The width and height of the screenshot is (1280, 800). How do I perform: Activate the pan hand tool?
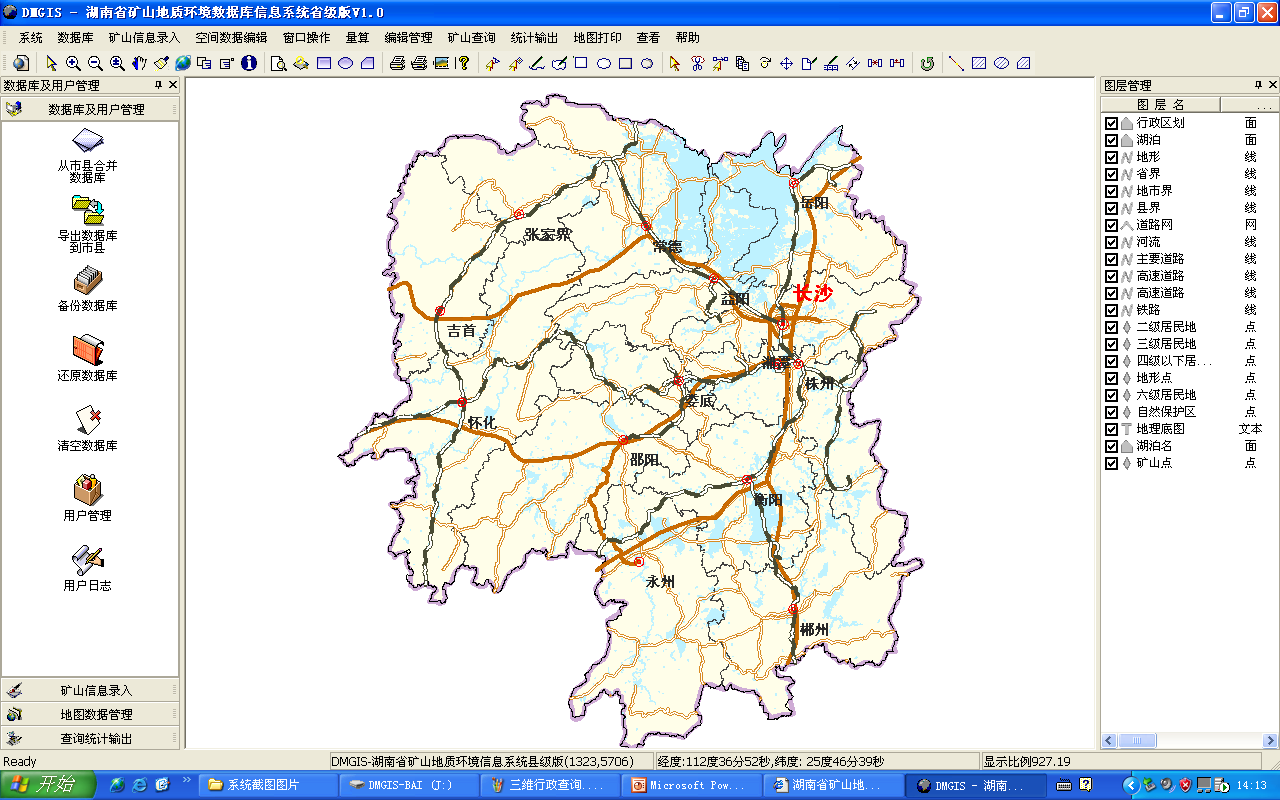pyautogui.click(x=139, y=63)
